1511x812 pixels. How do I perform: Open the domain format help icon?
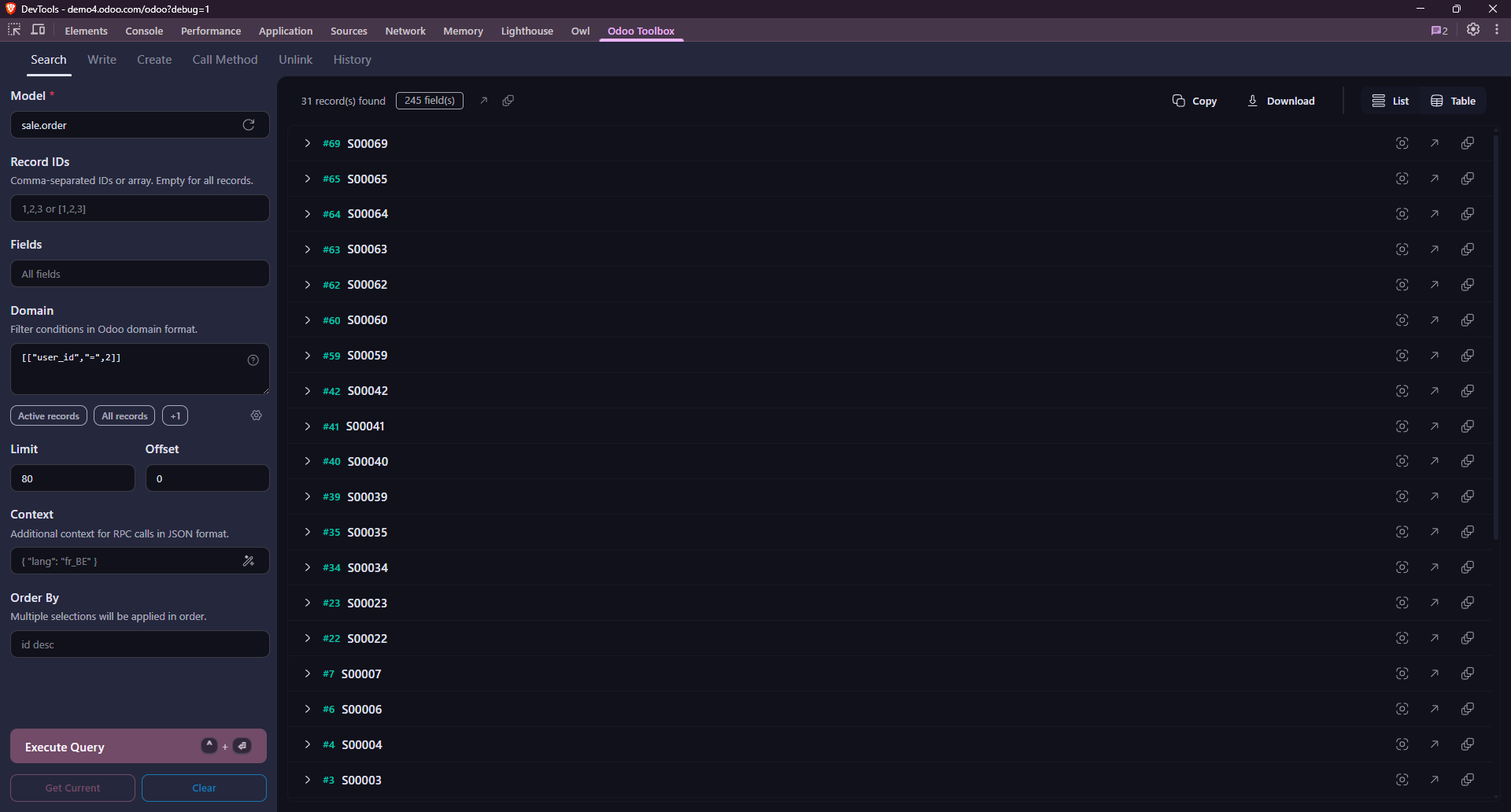point(253,360)
